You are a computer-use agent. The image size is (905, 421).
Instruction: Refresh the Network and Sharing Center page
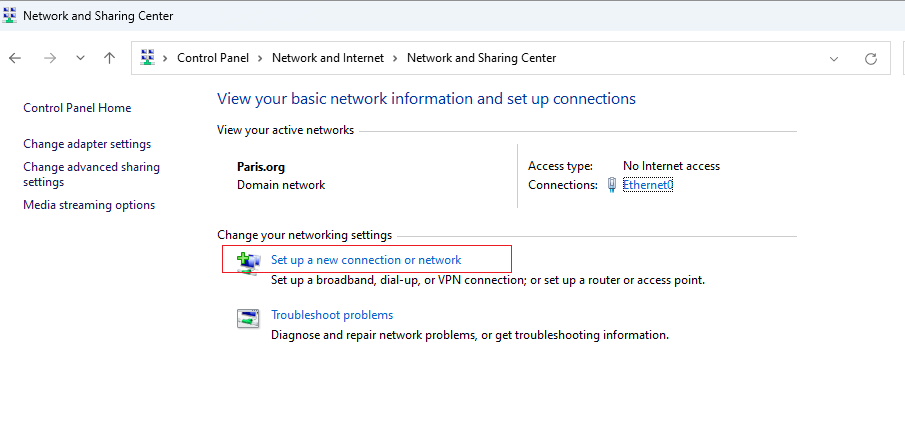pyautogui.click(x=870, y=58)
